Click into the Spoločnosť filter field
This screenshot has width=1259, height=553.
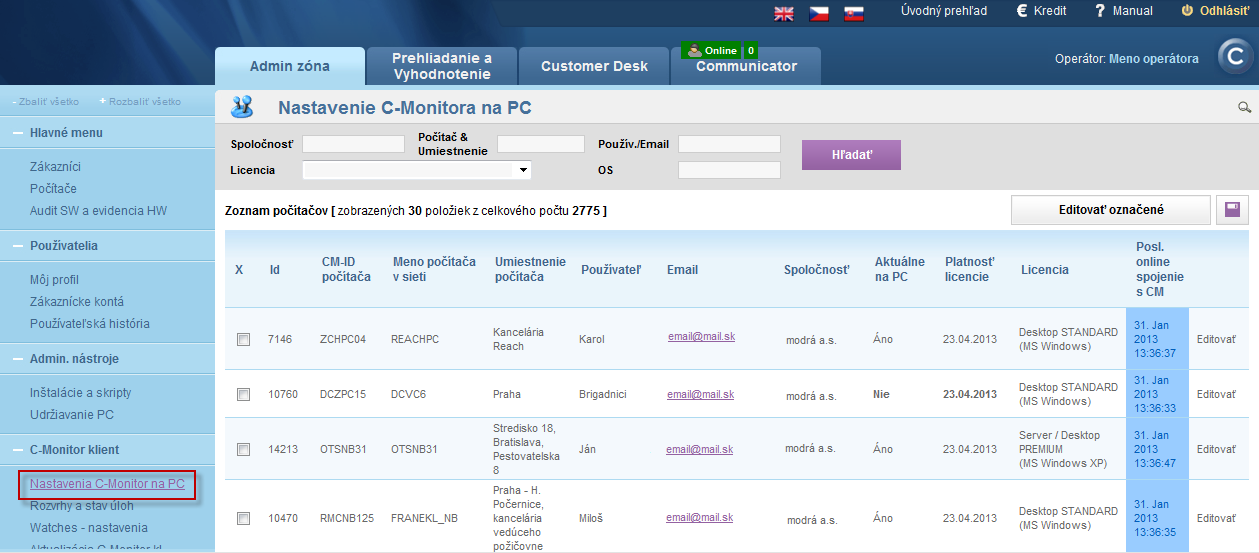[353, 144]
